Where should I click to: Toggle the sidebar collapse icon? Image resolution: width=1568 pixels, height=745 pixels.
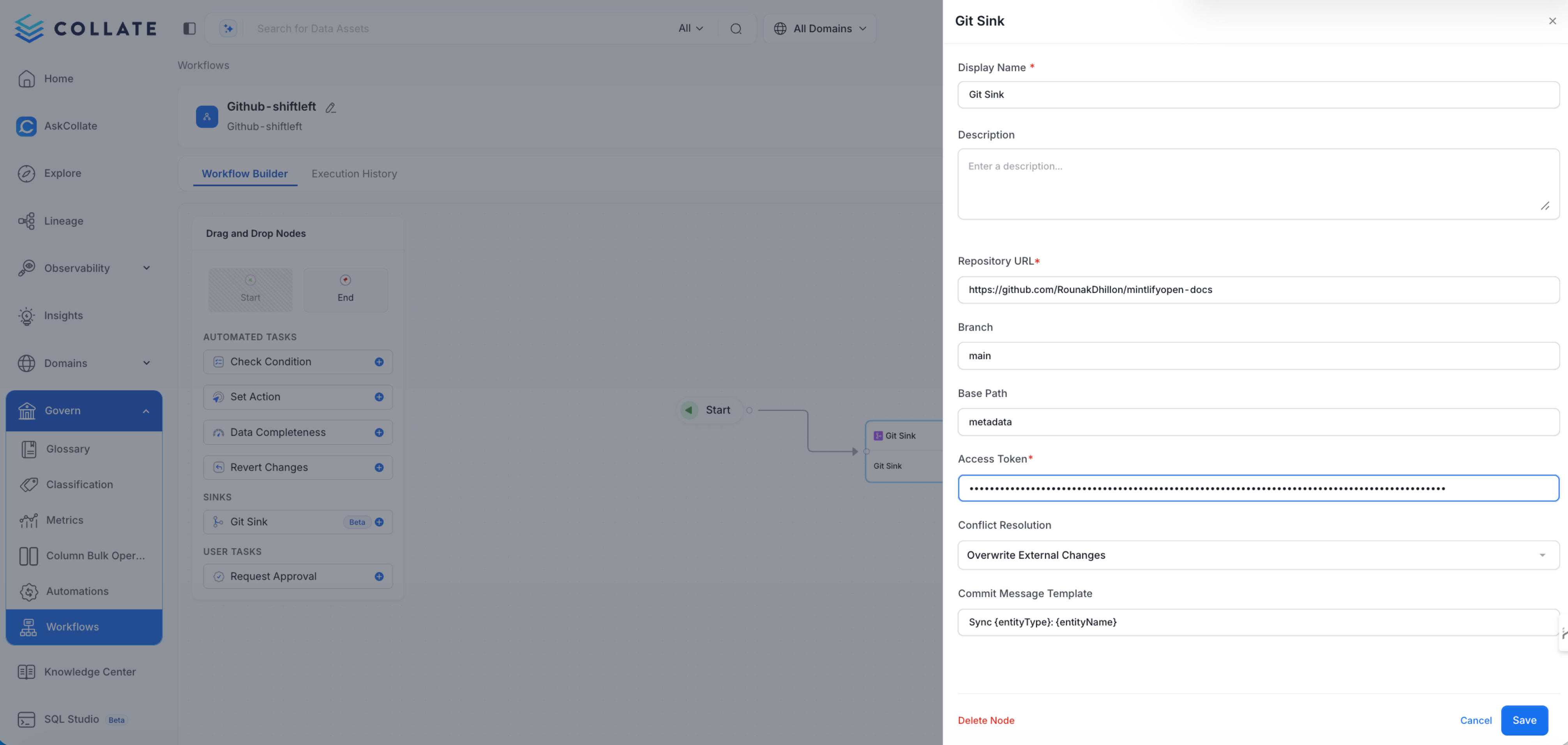tap(189, 28)
